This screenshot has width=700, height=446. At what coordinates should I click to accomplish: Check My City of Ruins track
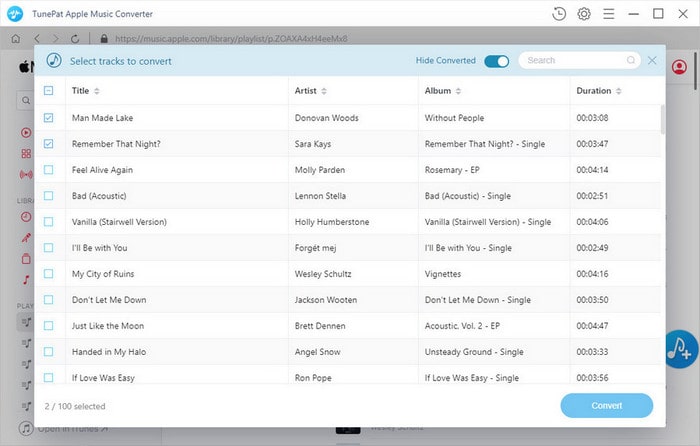point(49,274)
